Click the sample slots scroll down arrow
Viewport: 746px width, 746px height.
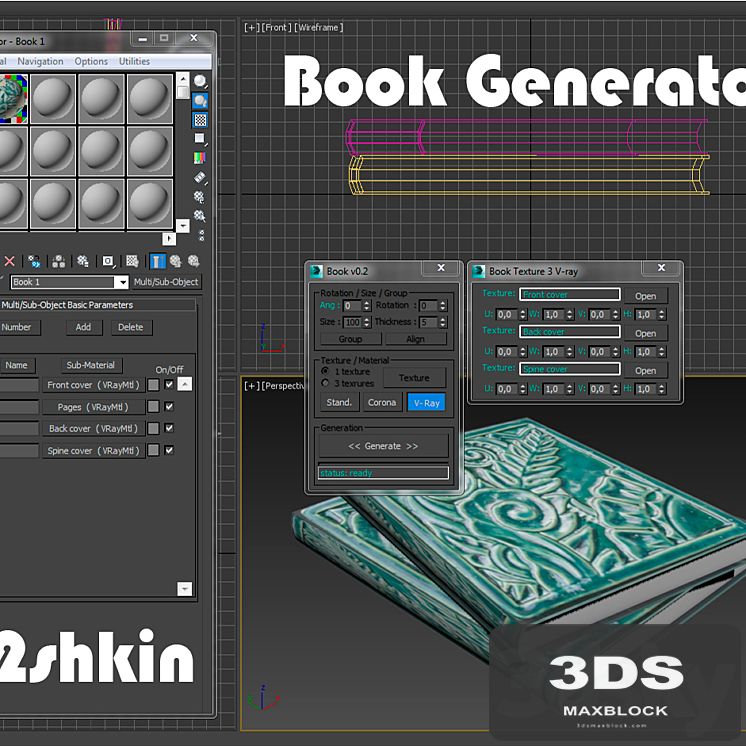[x=183, y=225]
